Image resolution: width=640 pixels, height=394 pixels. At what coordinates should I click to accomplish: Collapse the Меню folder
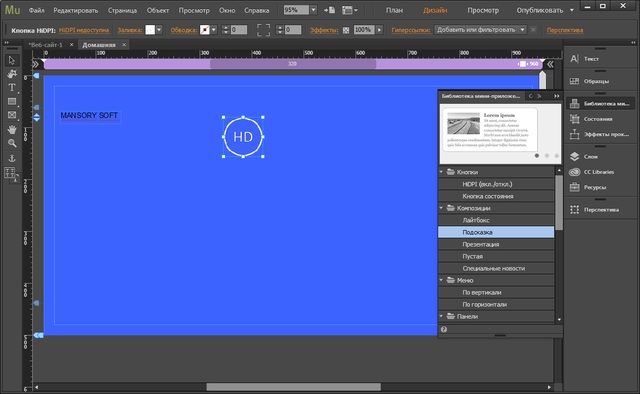click(441, 280)
